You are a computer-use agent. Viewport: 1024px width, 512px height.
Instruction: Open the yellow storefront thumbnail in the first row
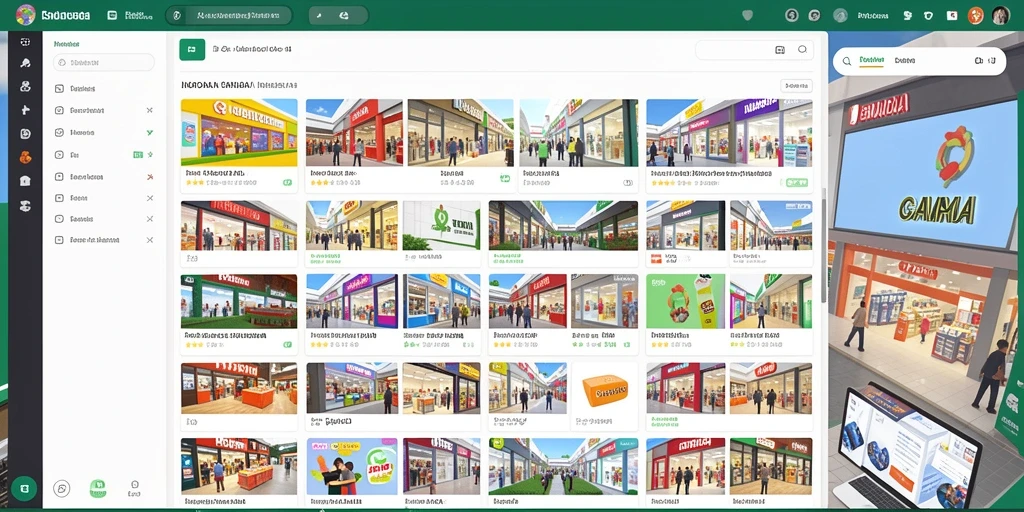click(239, 133)
